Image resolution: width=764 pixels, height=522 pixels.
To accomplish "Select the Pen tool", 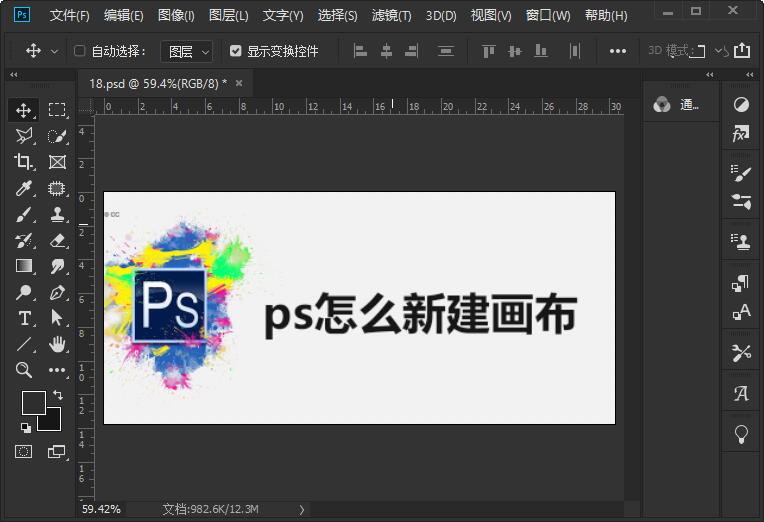I will point(57,292).
